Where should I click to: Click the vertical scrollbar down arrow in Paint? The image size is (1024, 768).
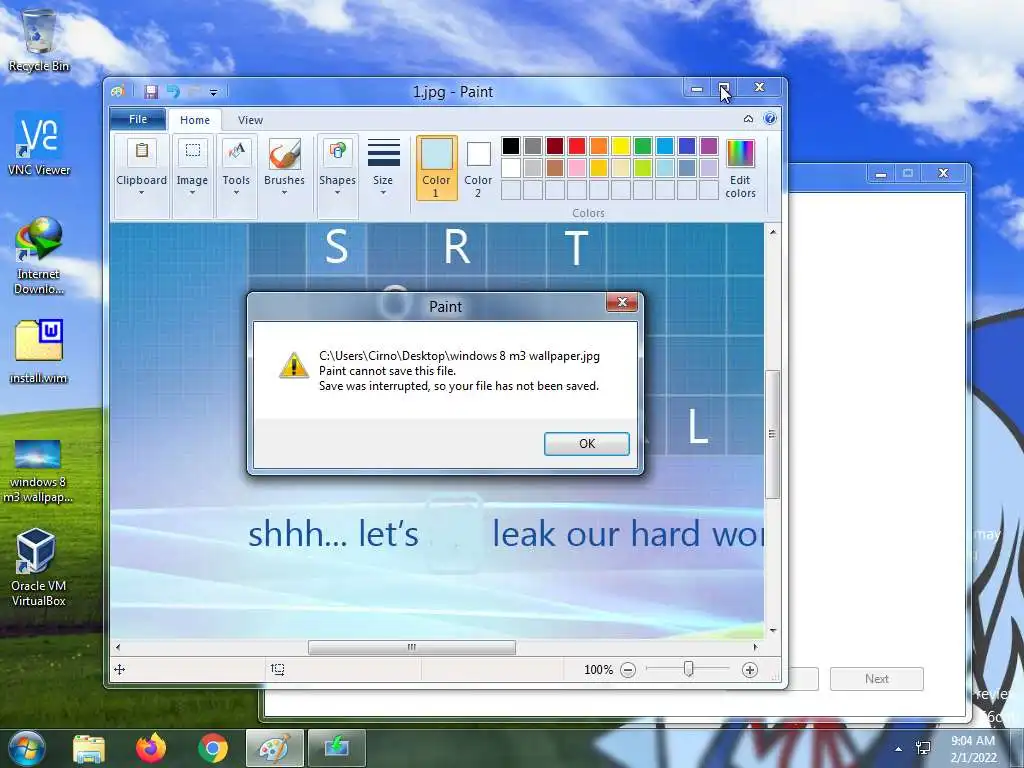pyautogui.click(x=773, y=630)
